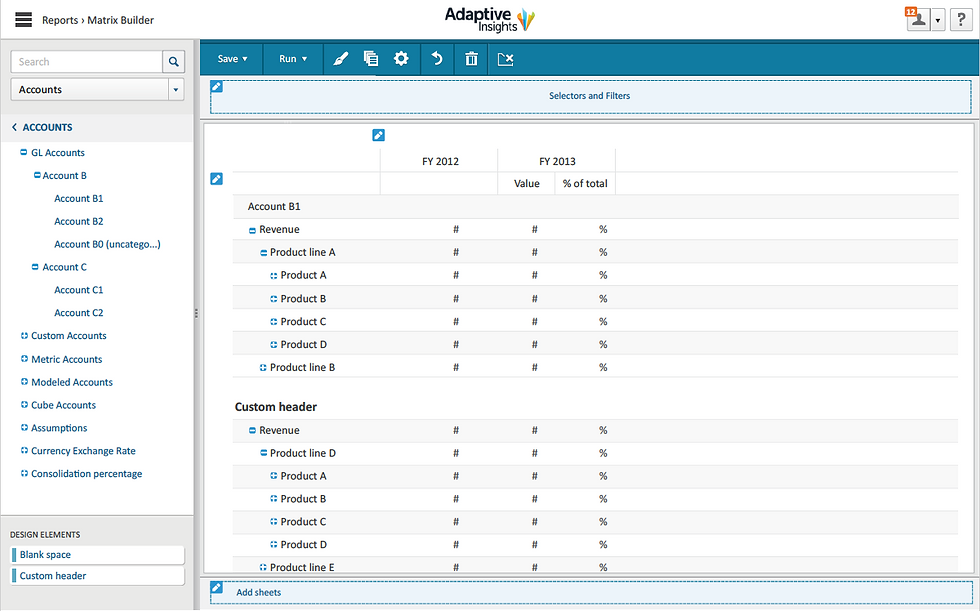Expand the Assumptions node

(24, 427)
